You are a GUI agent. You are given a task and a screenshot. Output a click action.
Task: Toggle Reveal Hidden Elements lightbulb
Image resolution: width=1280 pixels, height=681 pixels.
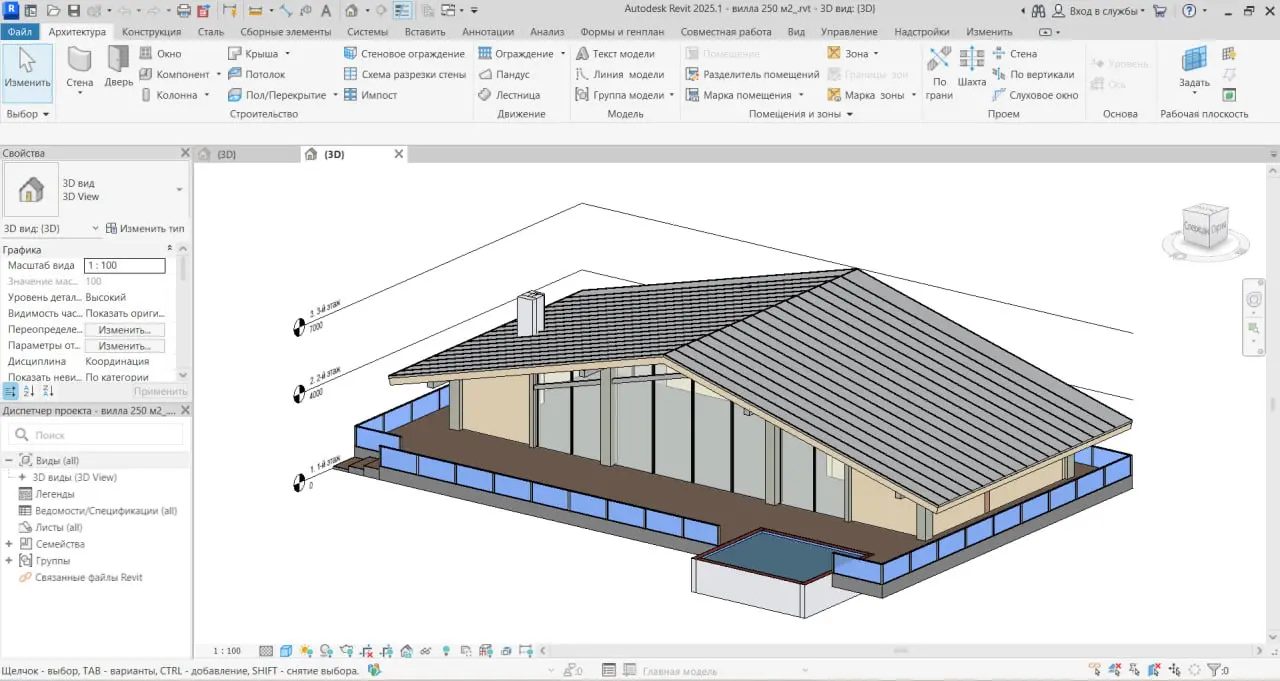pos(446,650)
